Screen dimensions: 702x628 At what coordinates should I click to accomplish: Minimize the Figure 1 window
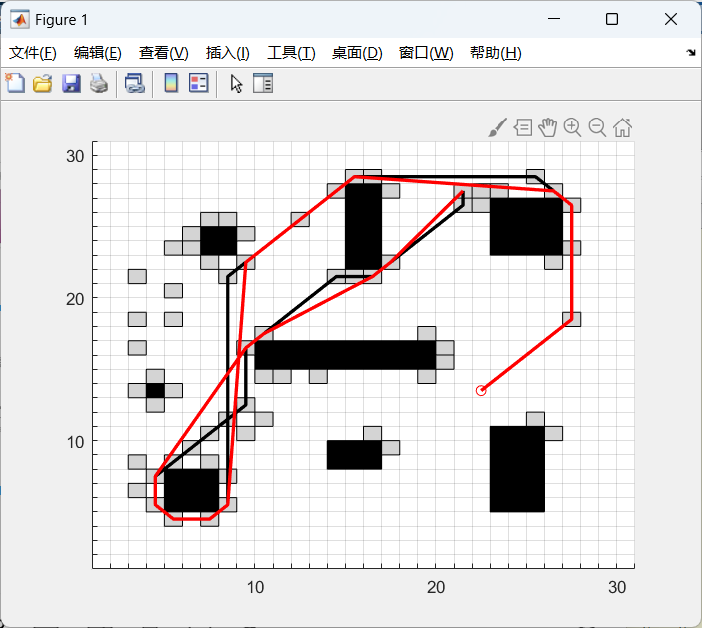pyautogui.click(x=554, y=19)
